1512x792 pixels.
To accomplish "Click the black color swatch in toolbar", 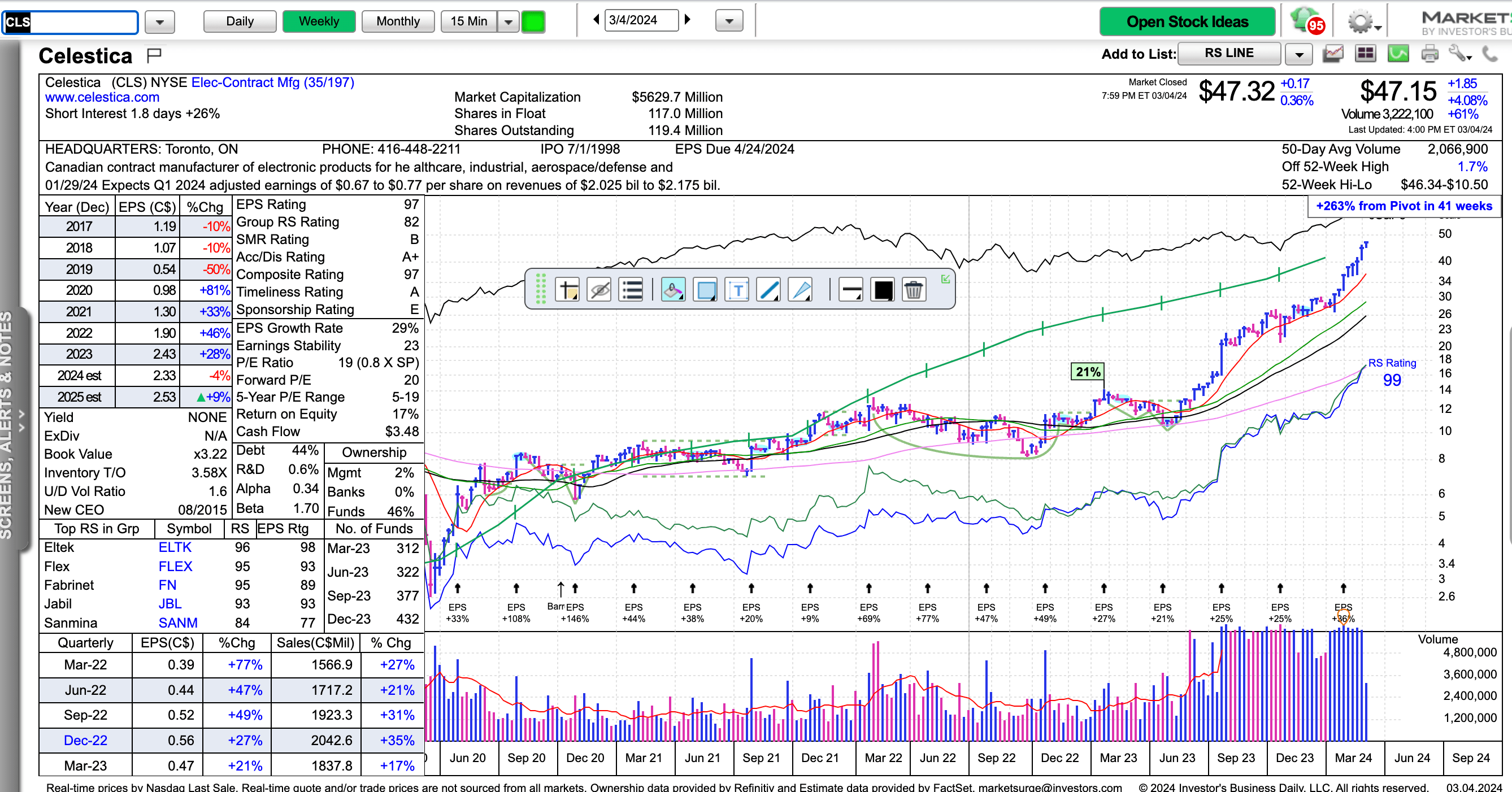I will (883, 290).
